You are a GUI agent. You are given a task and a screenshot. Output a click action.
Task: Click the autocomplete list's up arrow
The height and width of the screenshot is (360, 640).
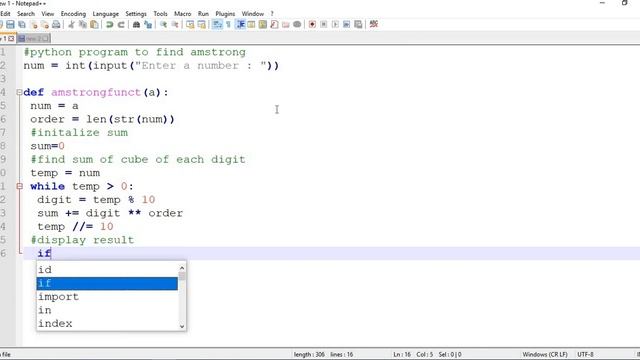click(x=182, y=268)
